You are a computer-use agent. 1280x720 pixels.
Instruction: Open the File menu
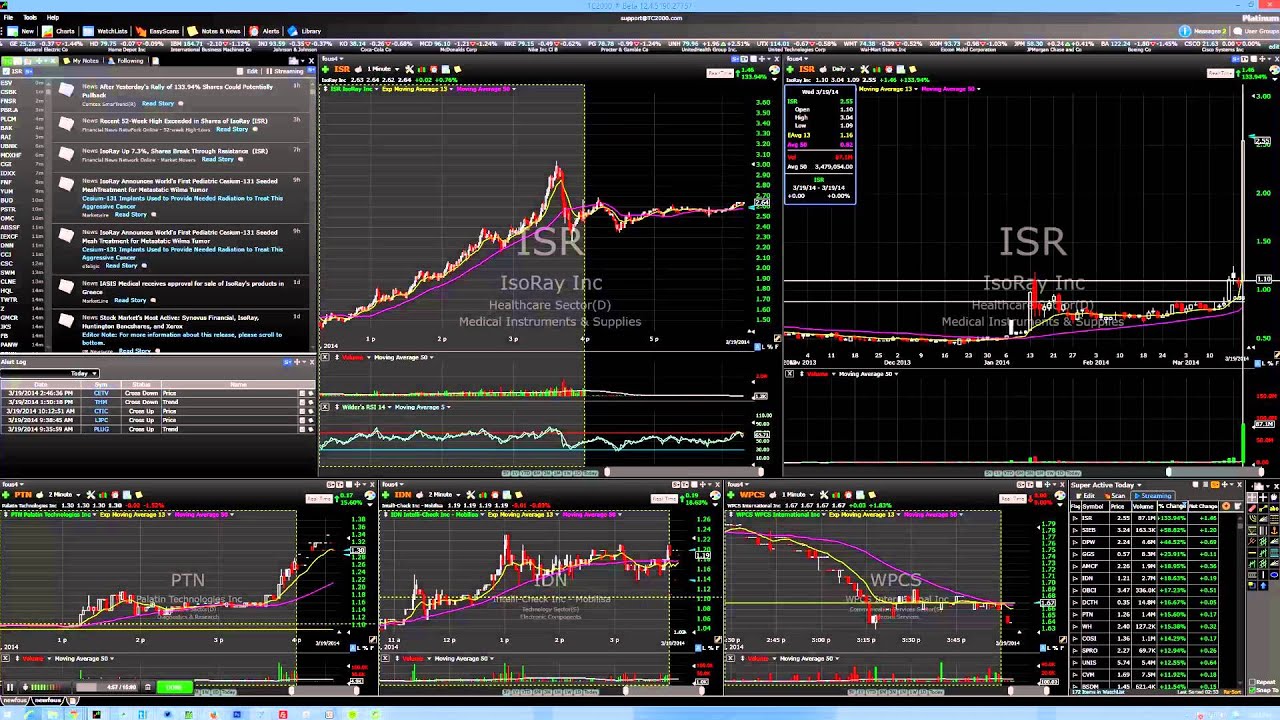pos(8,17)
